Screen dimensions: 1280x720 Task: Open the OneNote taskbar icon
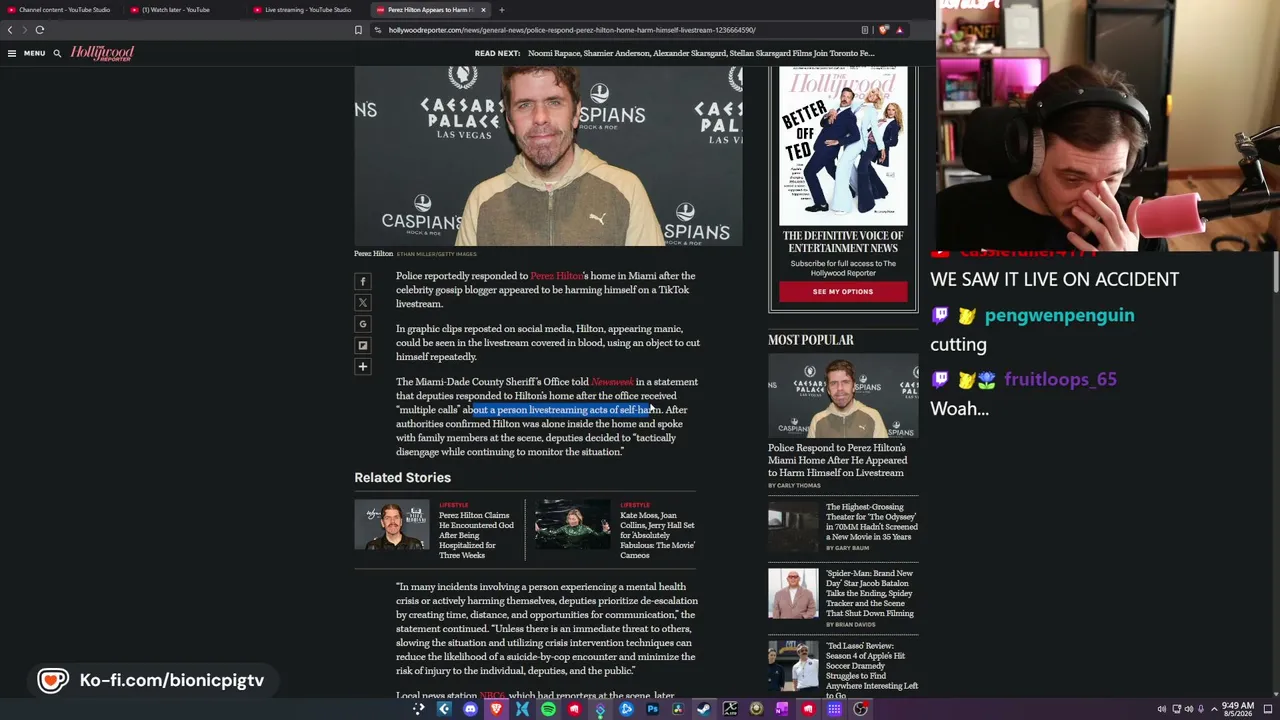tap(782, 709)
